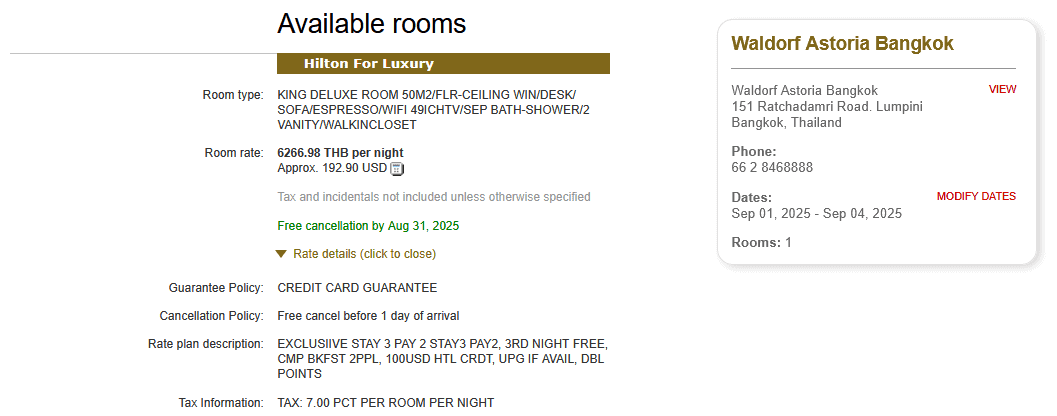1057x416 pixels.
Task: Click the Rooms: 1 text
Action: tap(761, 242)
